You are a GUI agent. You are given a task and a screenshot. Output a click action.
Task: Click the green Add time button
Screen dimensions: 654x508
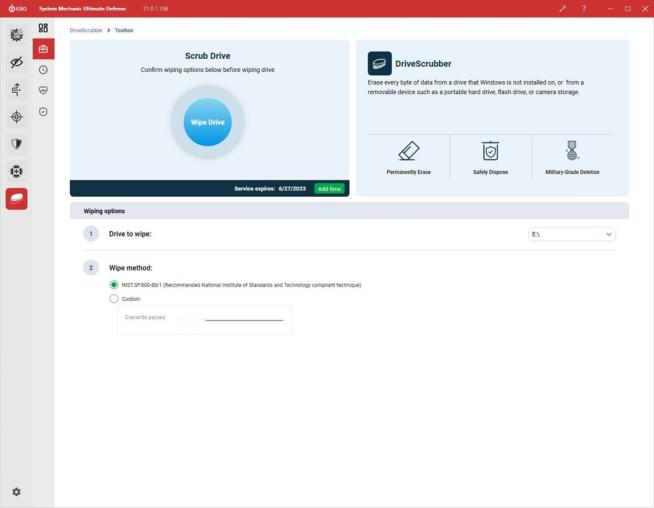point(329,189)
